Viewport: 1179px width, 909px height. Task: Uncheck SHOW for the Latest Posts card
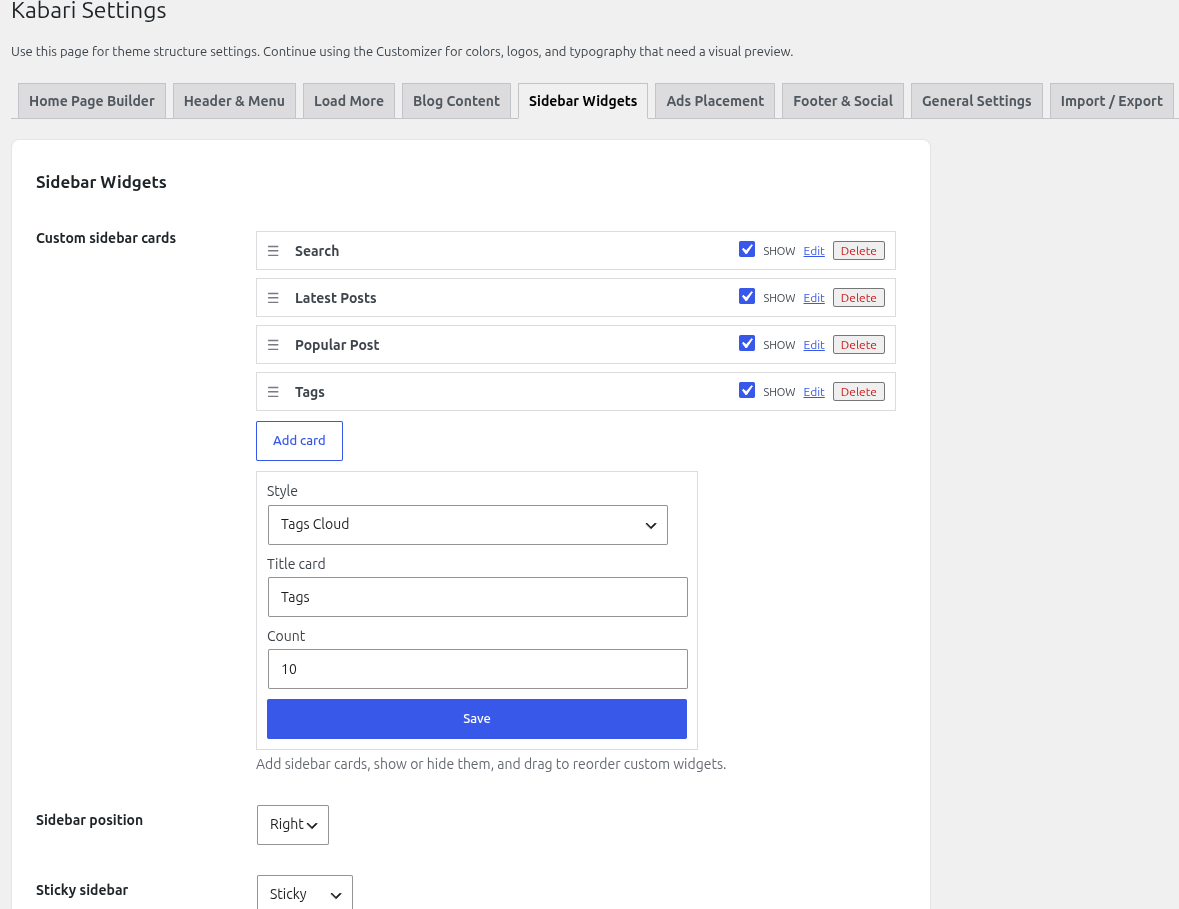coord(747,296)
